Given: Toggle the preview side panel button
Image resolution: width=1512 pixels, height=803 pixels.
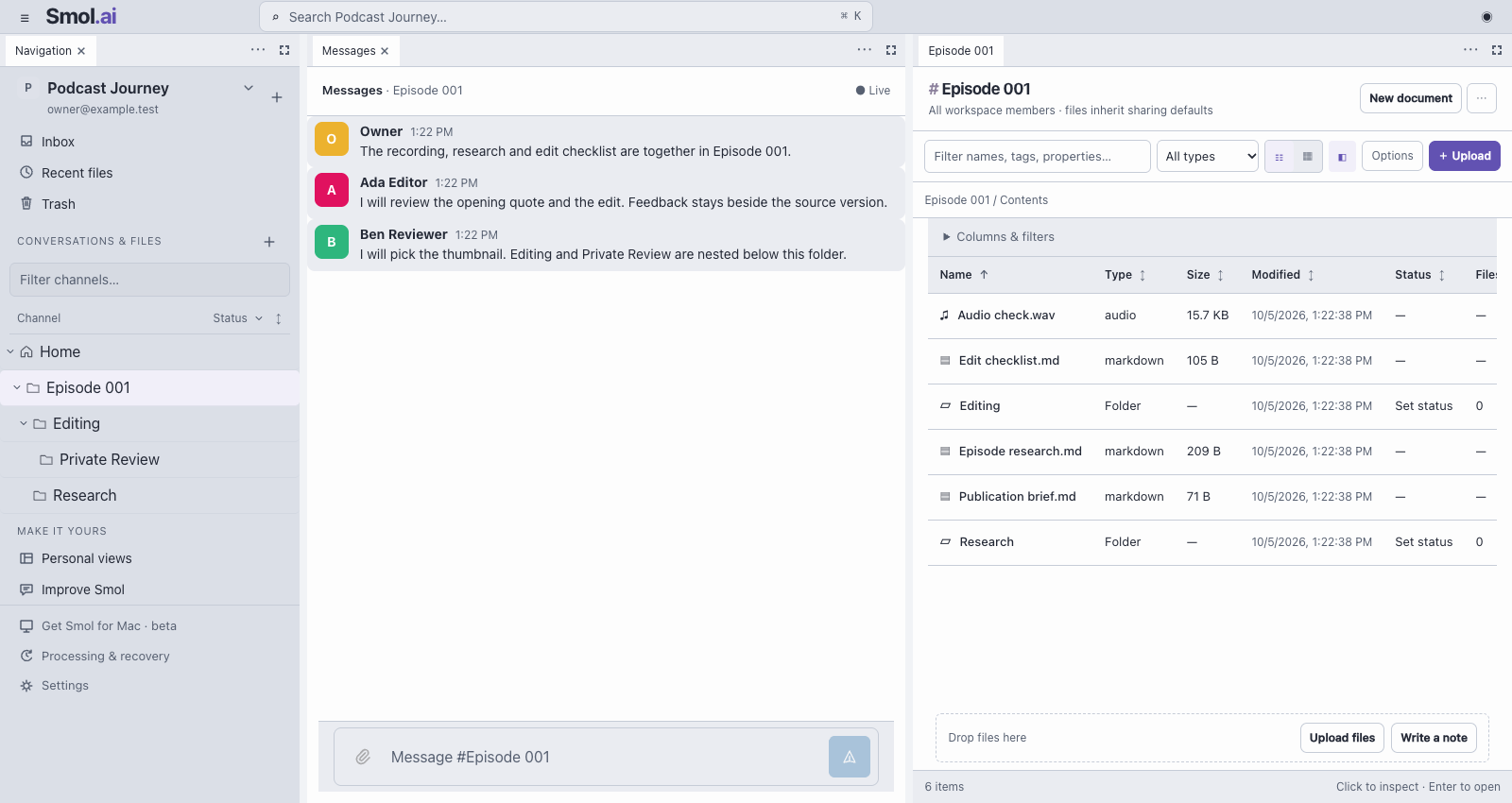Looking at the screenshot, I should (1342, 157).
